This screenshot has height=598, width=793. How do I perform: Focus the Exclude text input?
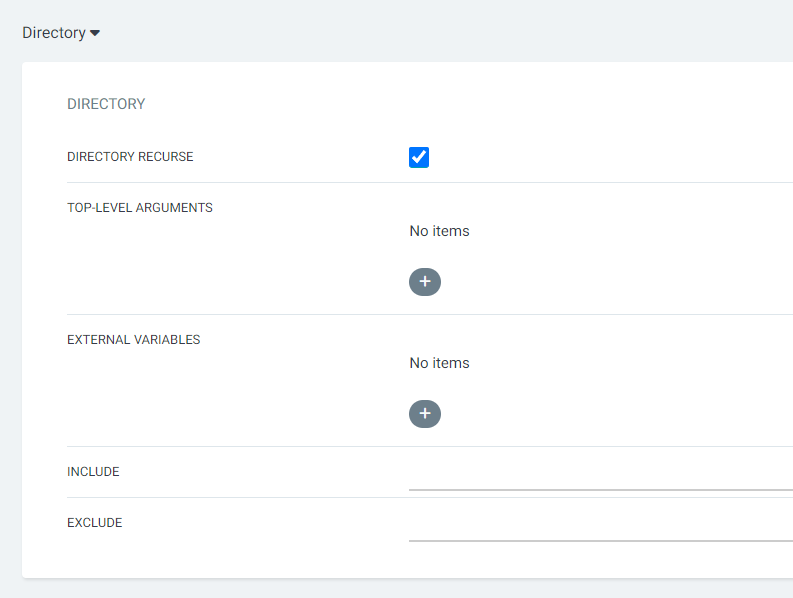point(600,525)
